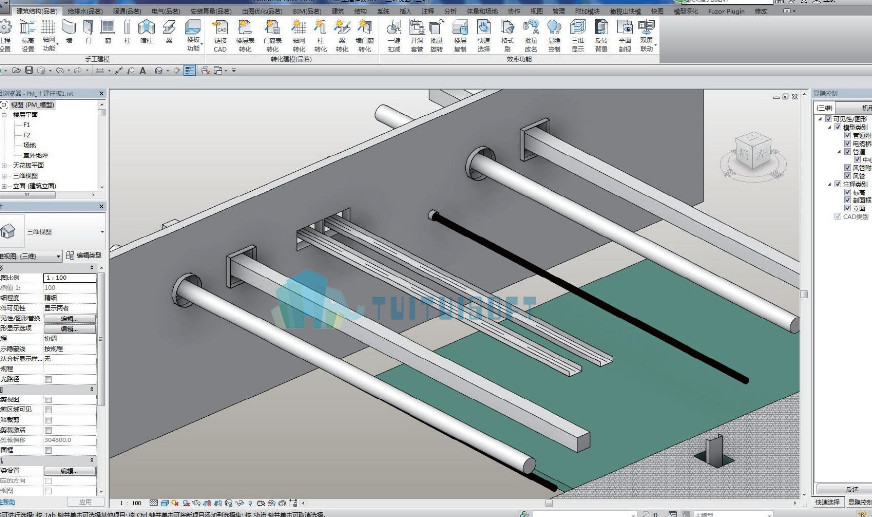Toggle the checkbox in the 裁剪区域可见 row
872x517 pixels.
pos(48,410)
